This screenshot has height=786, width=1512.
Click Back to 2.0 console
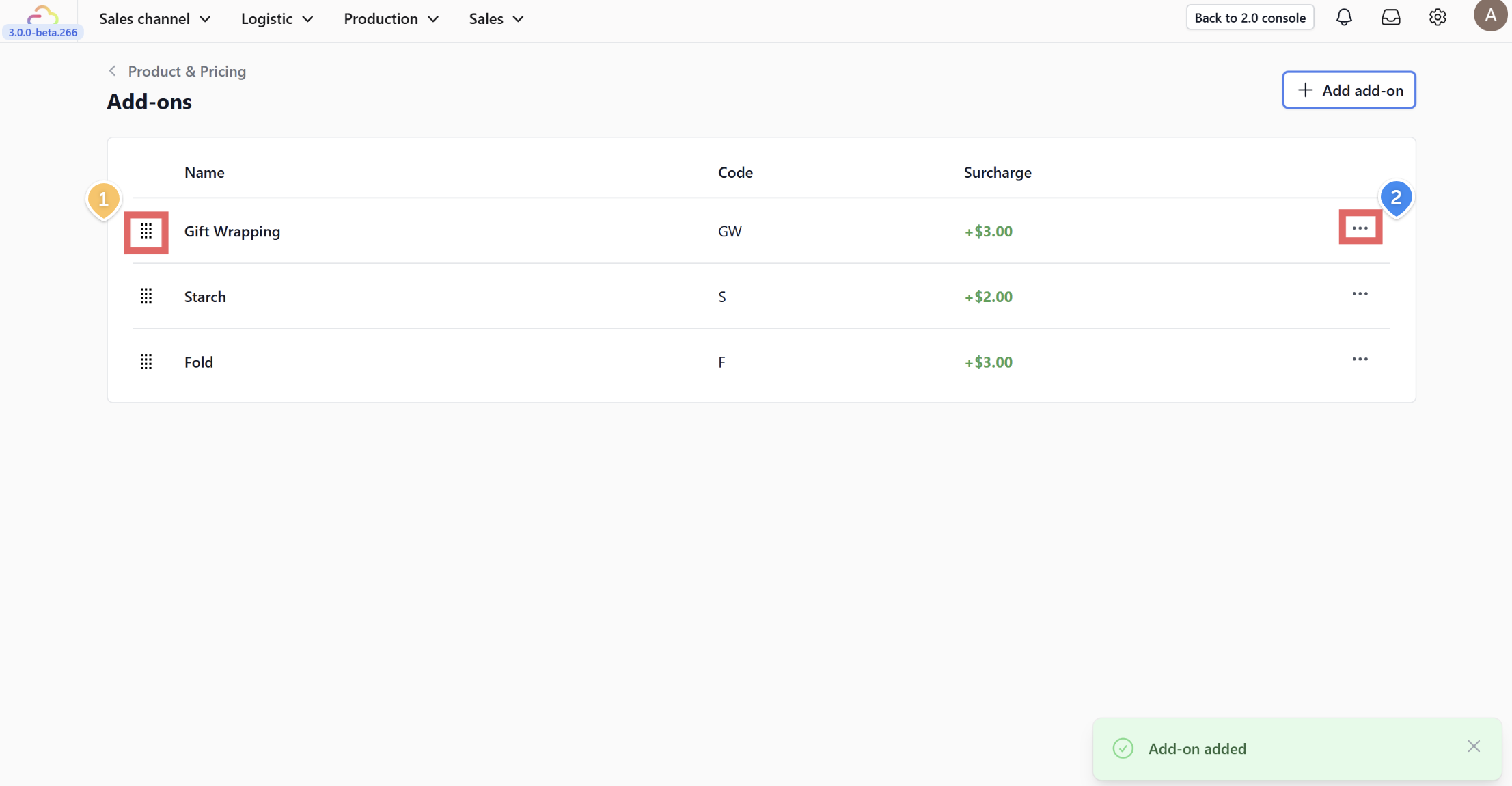(1250, 18)
